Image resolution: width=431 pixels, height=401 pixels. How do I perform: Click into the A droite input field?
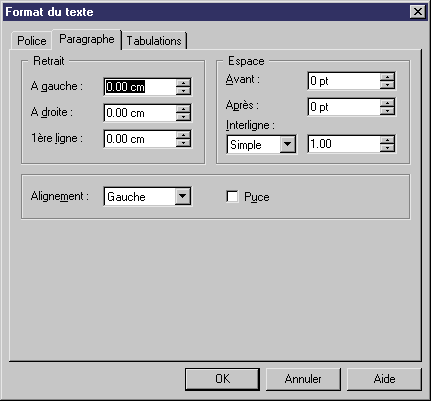click(140, 113)
